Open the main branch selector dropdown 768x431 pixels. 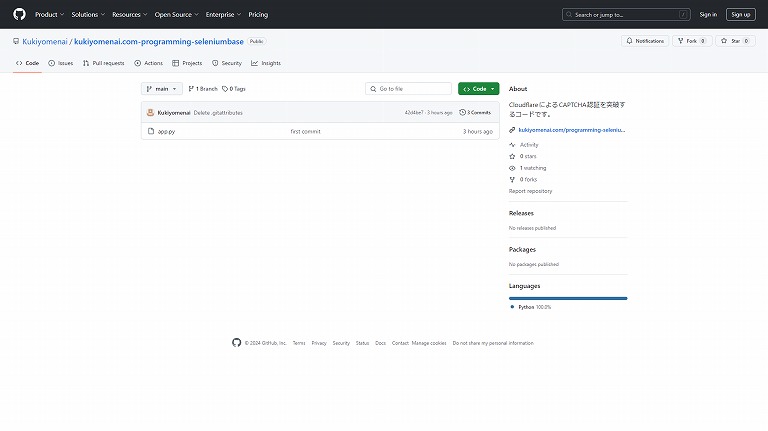[162, 89]
